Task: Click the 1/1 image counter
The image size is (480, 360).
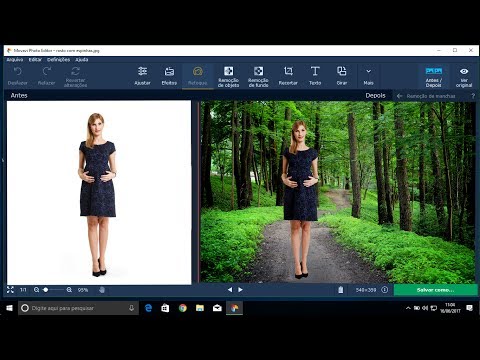Action: click(23, 290)
